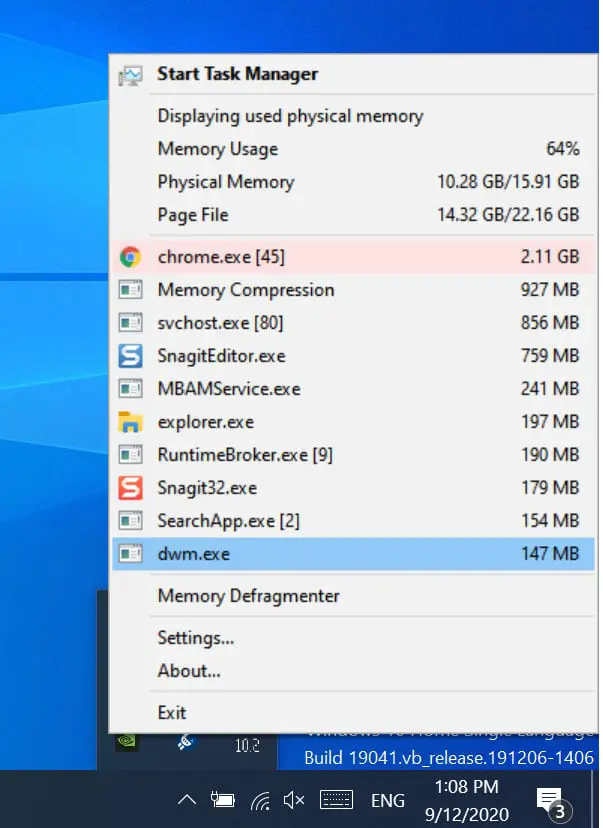Click the Task Manager monitor icon
Viewport: 603px width, 828px height.
[x=130, y=76]
